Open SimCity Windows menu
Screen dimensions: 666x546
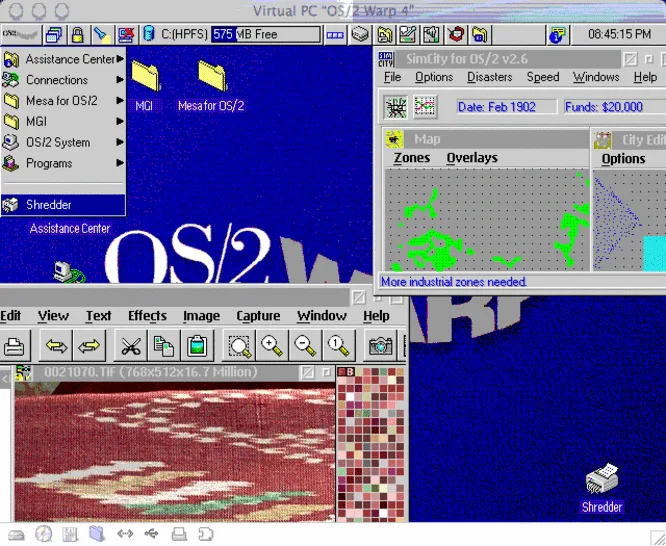[x=596, y=77]
